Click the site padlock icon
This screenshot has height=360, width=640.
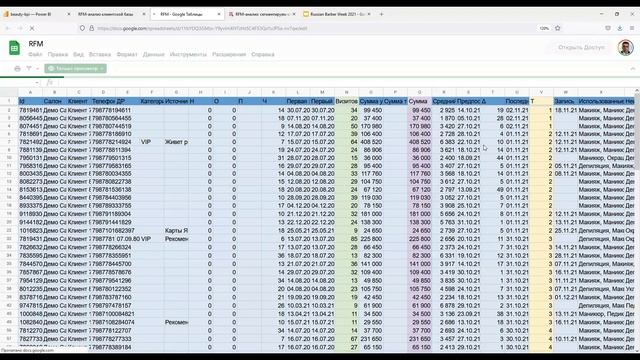(91, 28)
